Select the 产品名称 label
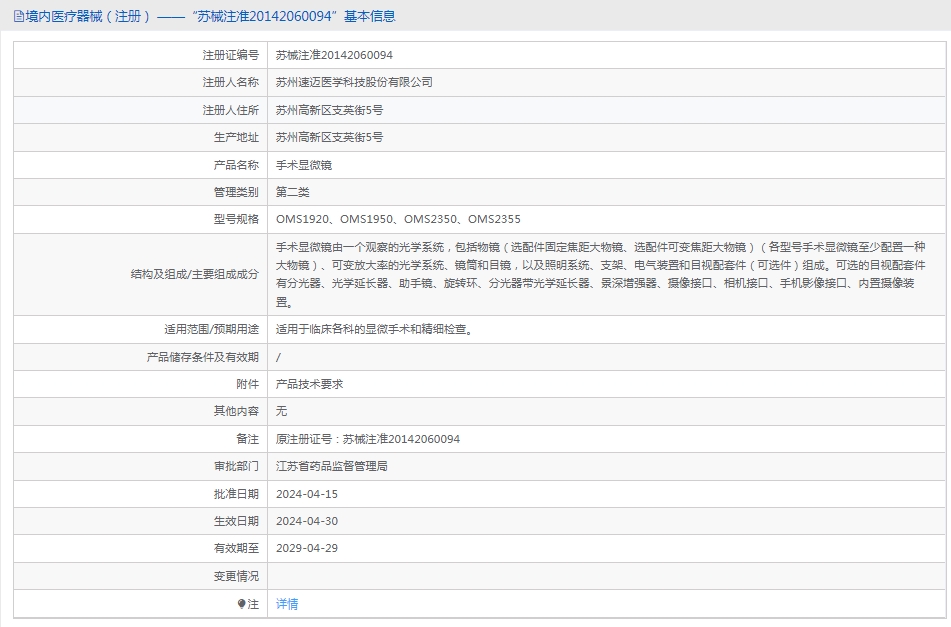 (236, 165)
